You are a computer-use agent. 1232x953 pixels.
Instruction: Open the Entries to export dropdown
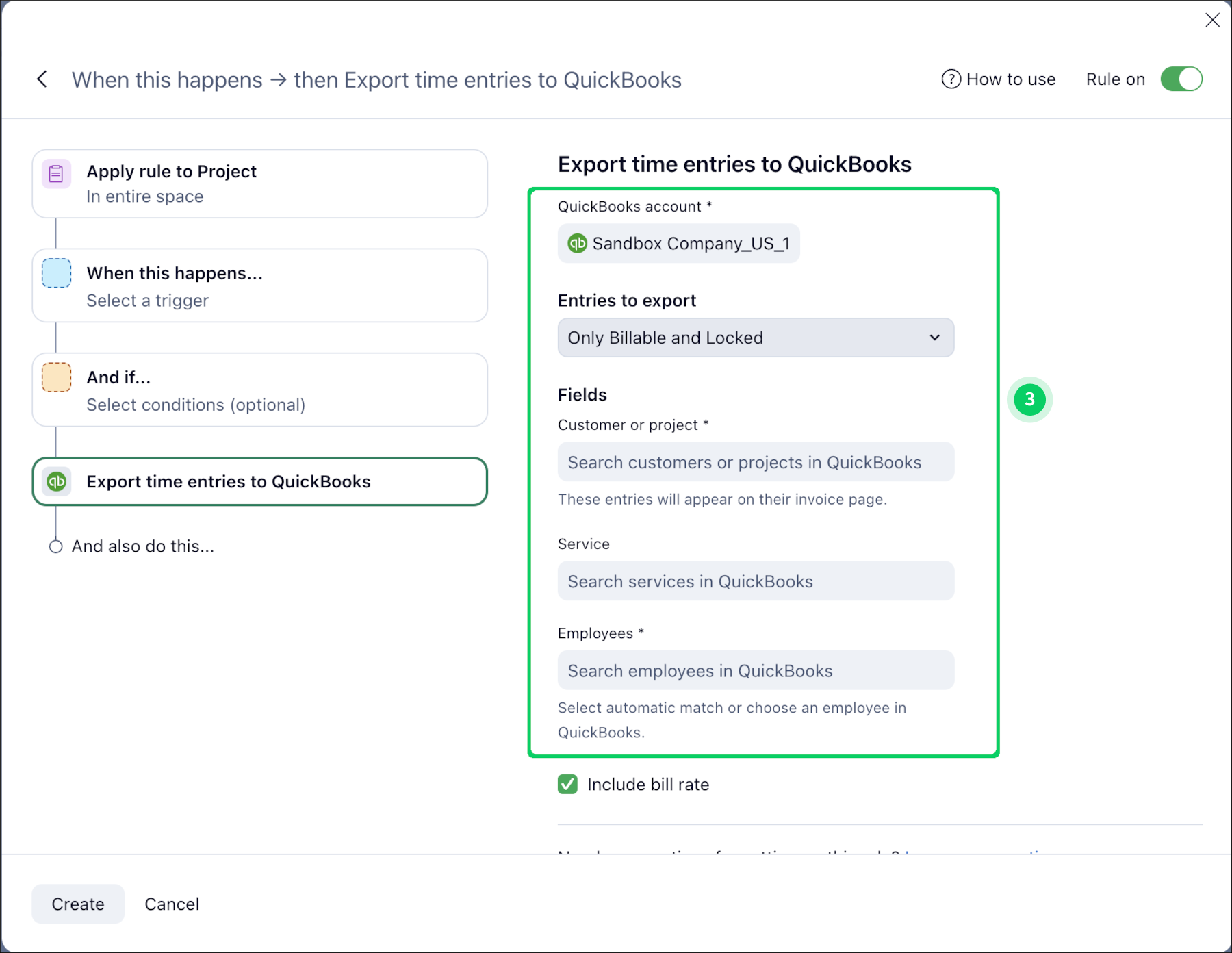coord(755,338)
